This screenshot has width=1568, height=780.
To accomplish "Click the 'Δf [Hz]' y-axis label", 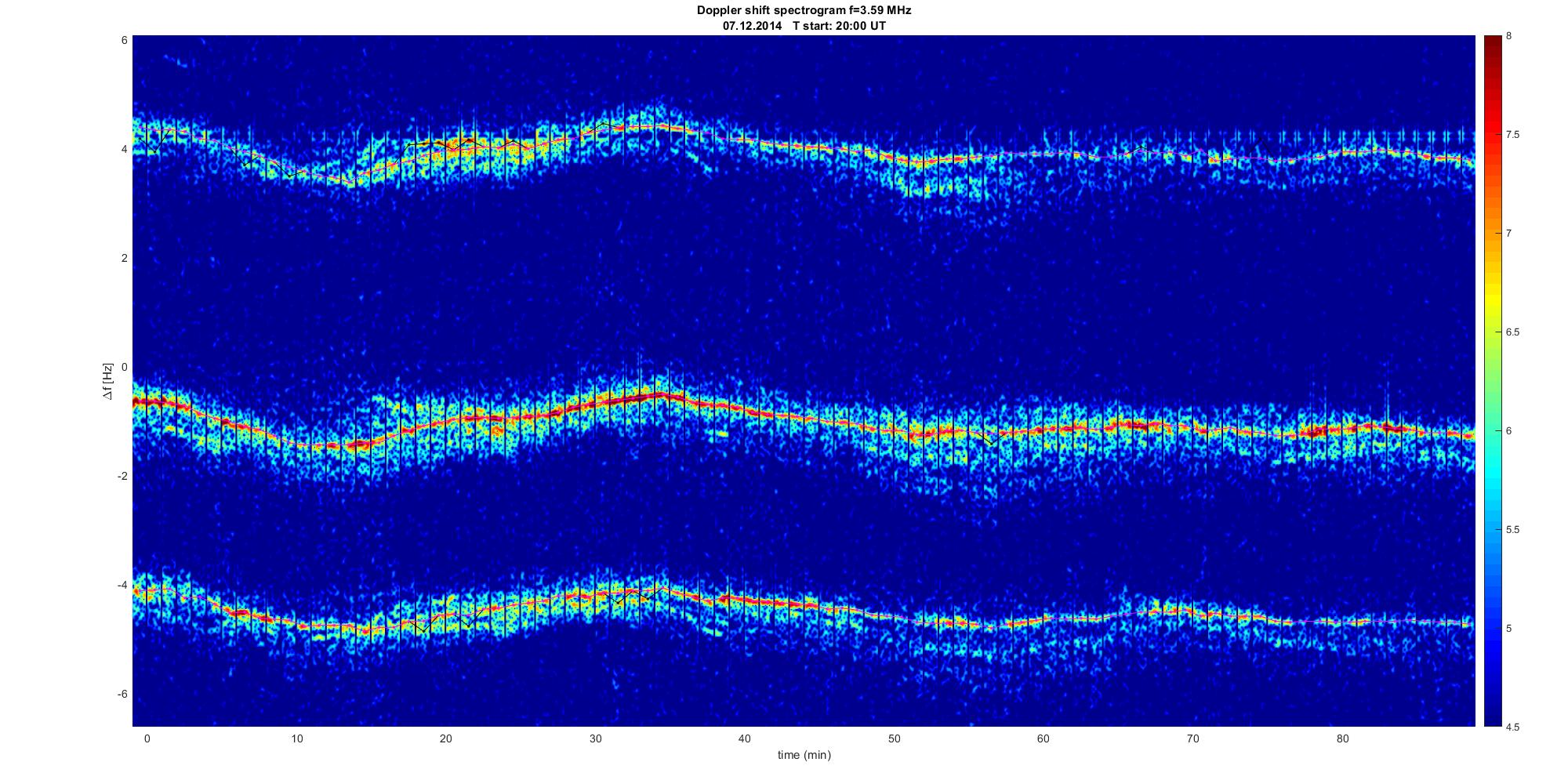I will pyautogui.click(x=108, y=381).
